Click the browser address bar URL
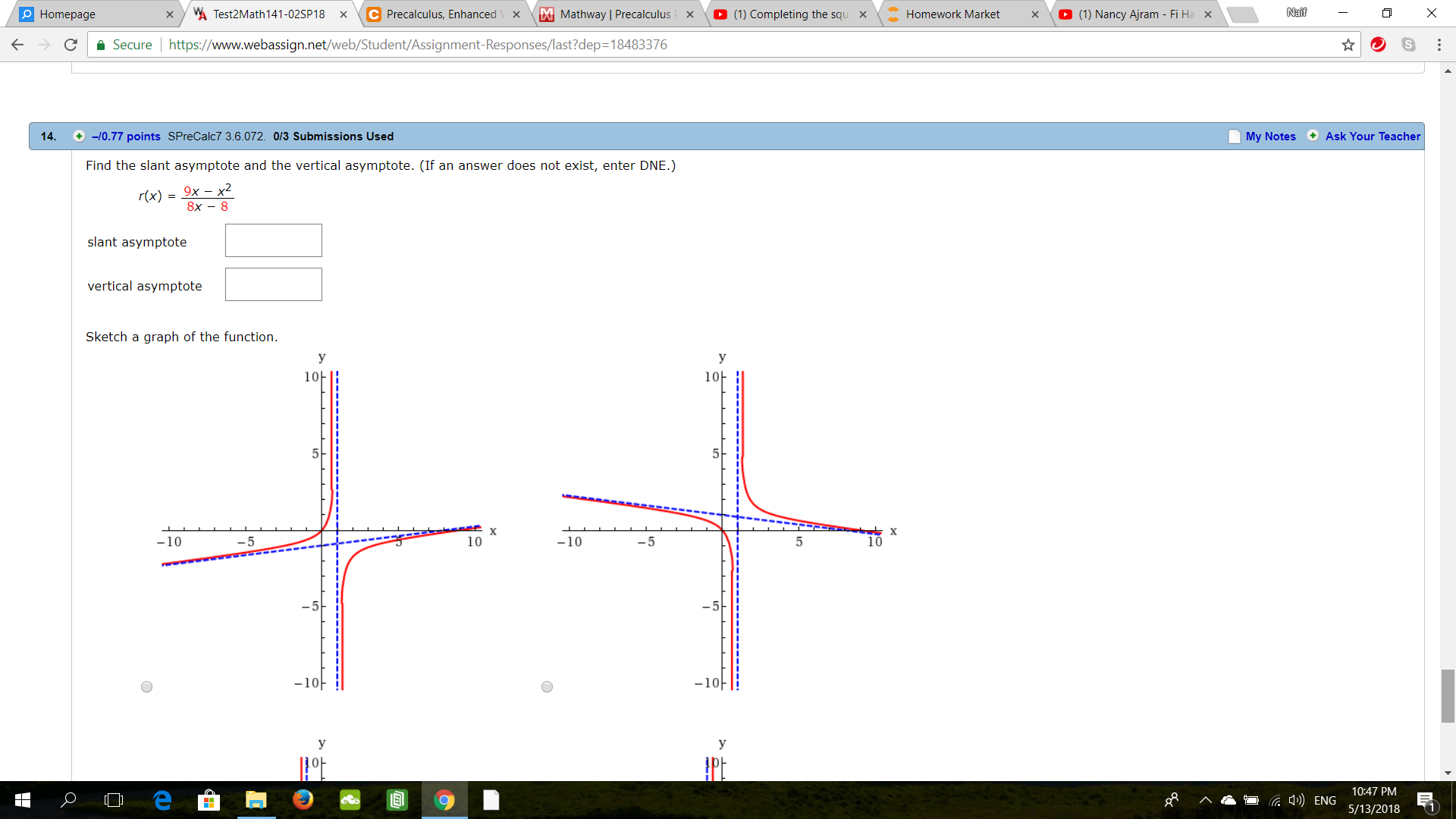1456x819 pixels. 418,45
